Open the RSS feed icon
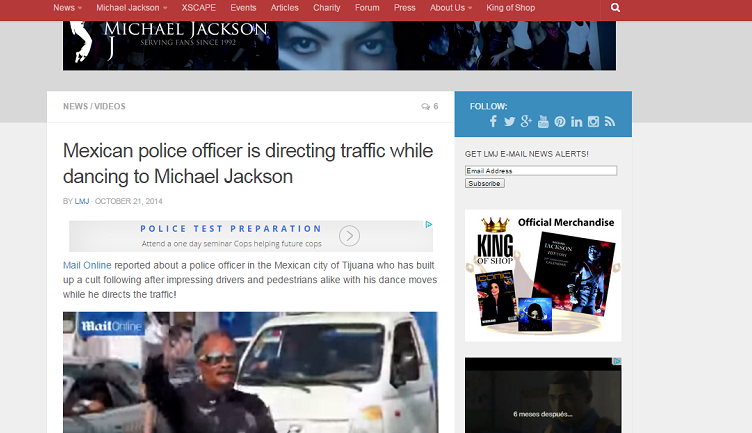This screenshot has width=752, height=433. point(610,122)
